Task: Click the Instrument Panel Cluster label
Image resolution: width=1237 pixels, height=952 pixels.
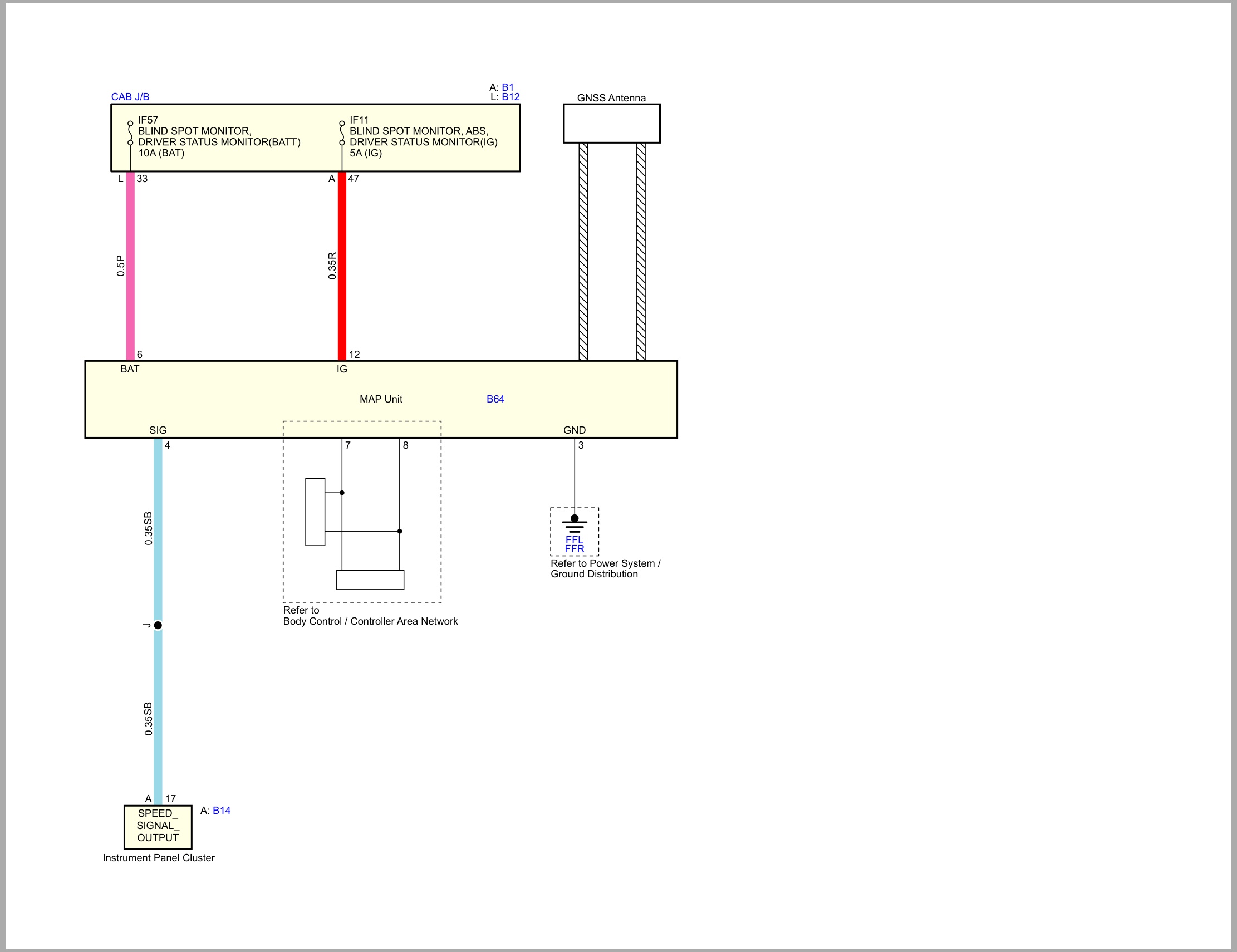Action: (x=159, y=858)
